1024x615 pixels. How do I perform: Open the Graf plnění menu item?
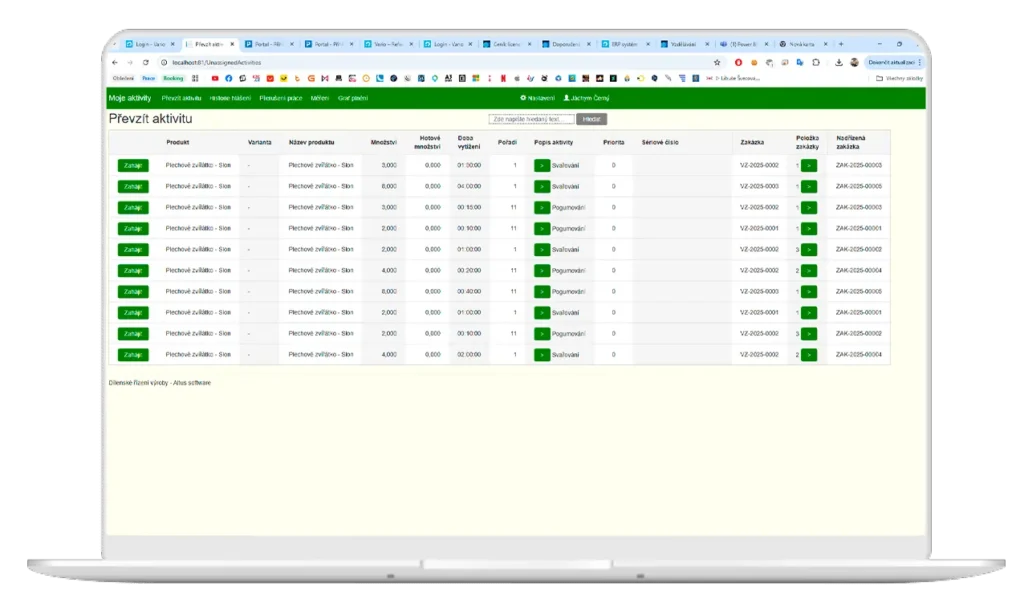click(354, 98)
